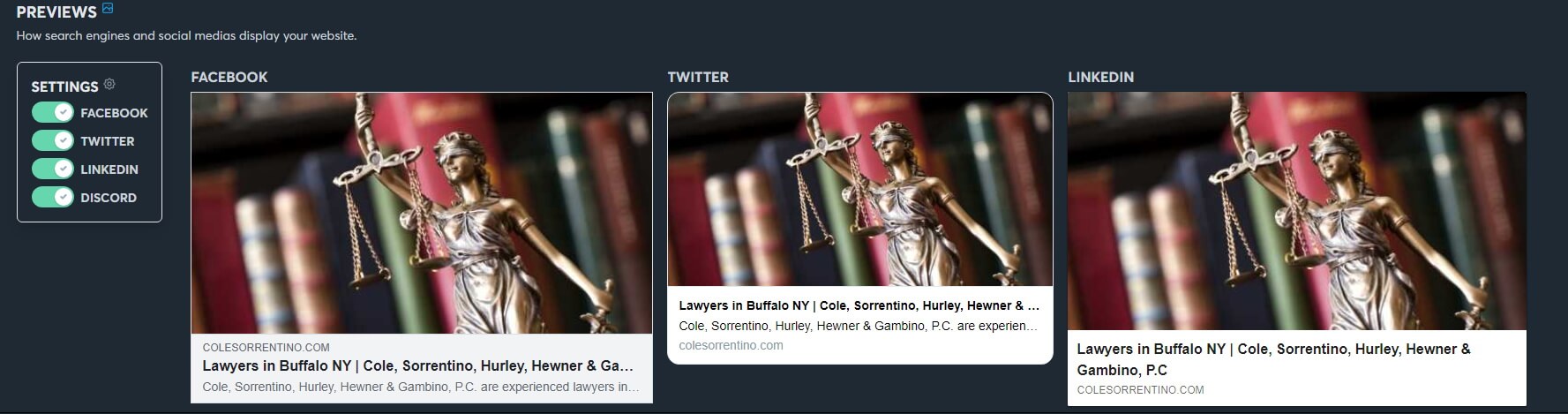
Task: Open the Twitter card preview image
Action: pos(860,190)
